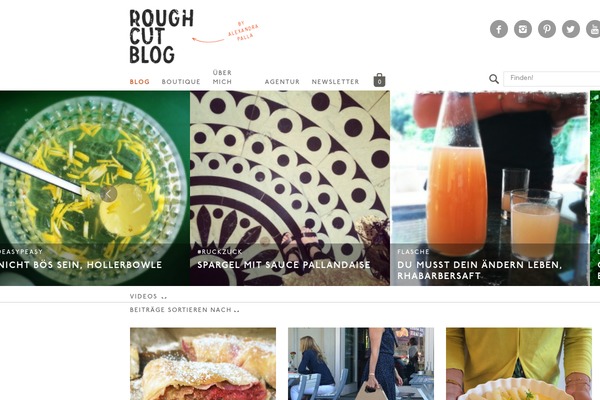The height and width of the screenshot is (400, 600).
Task: Expand Beiträge sortieren nach dropdown
Action: (184, 310)
